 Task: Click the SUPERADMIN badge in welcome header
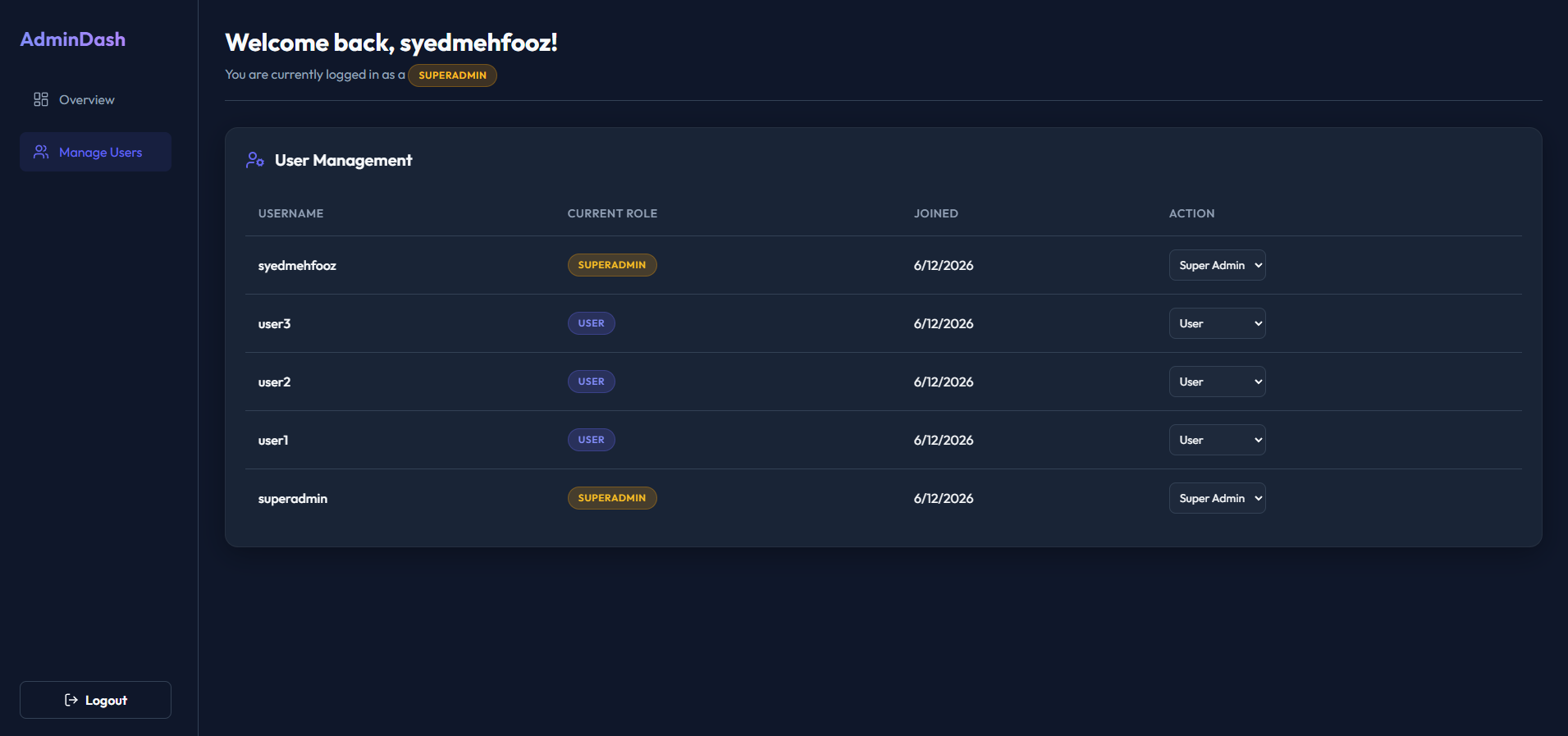(x=452, y=75)
